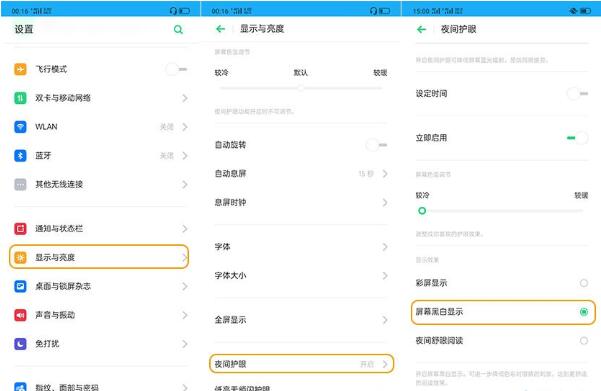Go back from 夜间护眼 screen
Screen dimensions: 601x391
pos(421,30)
